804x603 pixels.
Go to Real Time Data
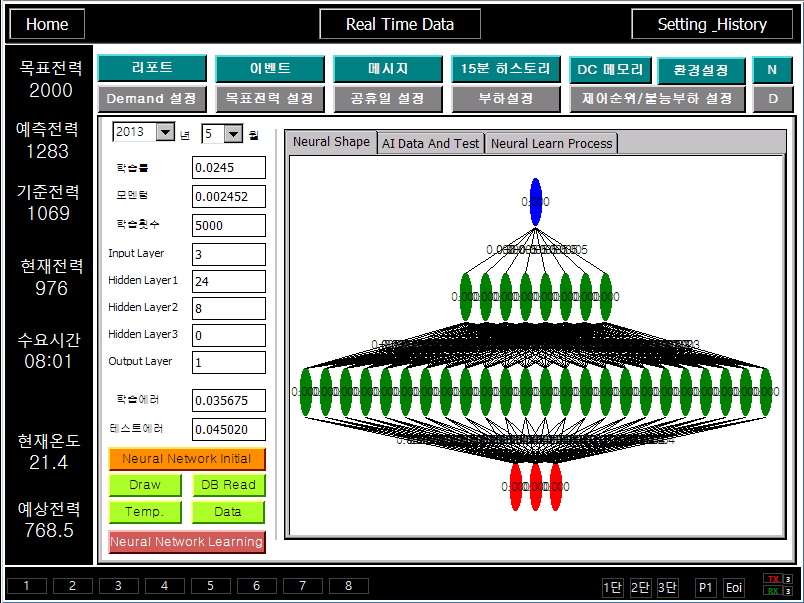coord(400,24)
